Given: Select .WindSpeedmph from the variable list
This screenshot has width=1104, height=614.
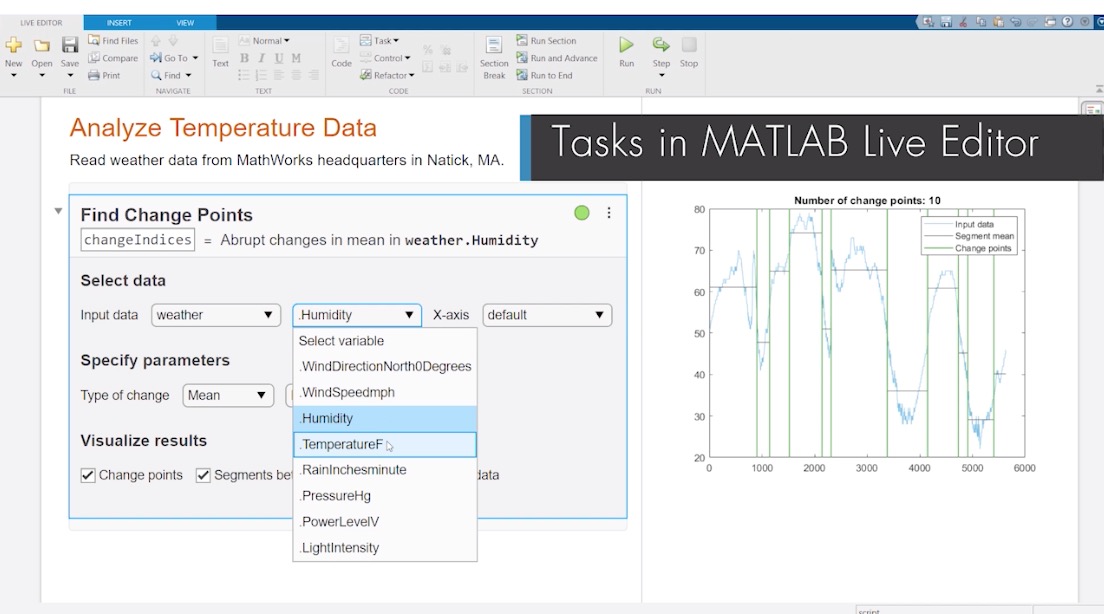Looking at the screenshot, I should [x=385, y=392].
